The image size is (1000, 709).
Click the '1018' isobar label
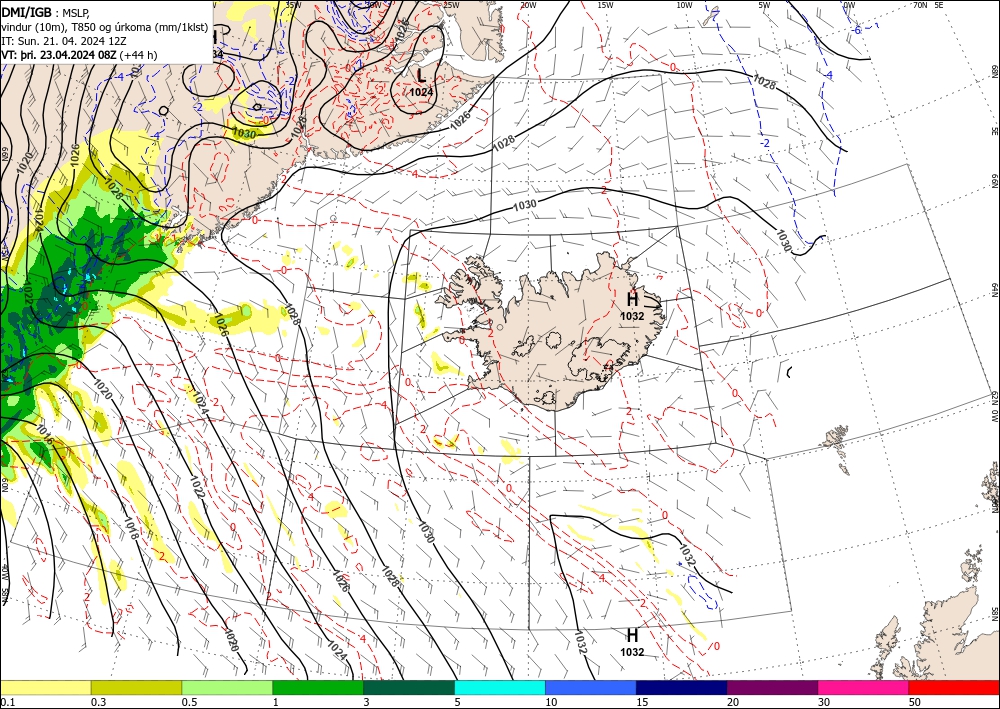pos(130,529)
